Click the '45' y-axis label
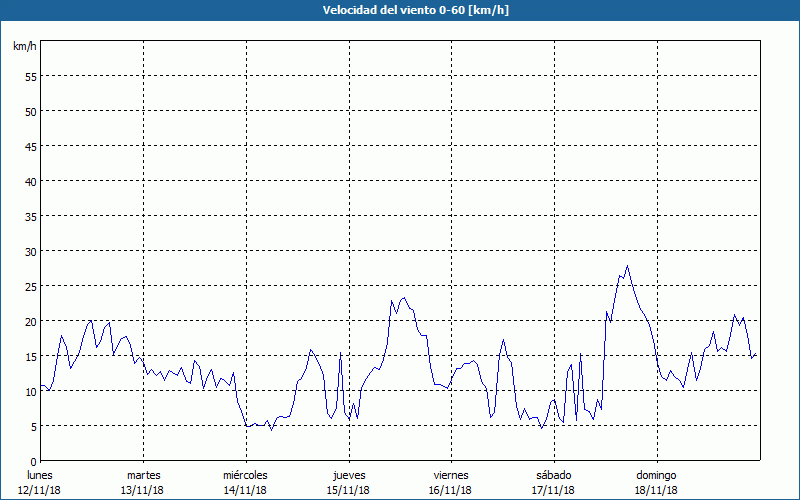Viewport: 800px width, 500px height. (31, 146)
